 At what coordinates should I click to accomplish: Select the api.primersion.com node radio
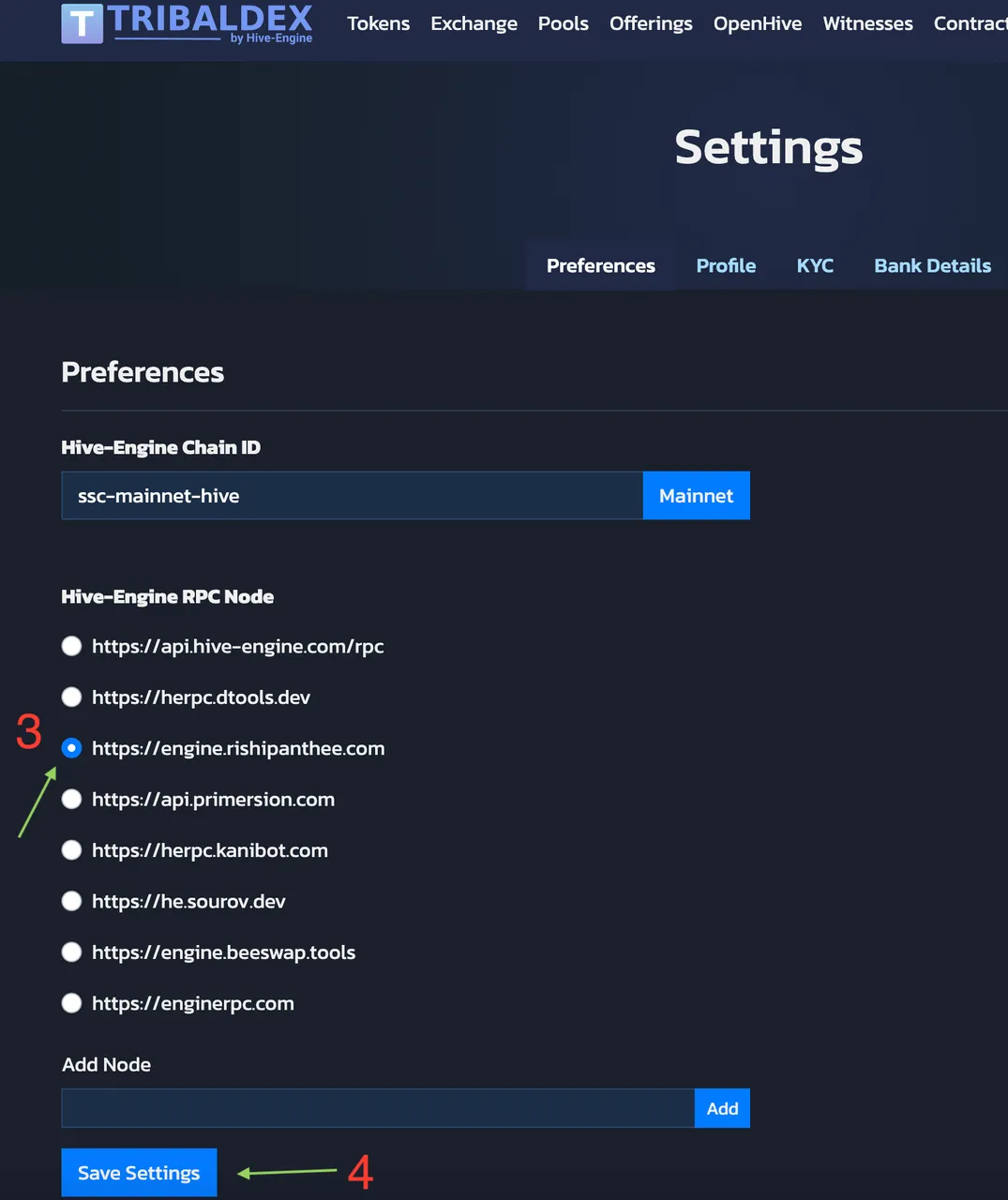[x=71, y=799]
